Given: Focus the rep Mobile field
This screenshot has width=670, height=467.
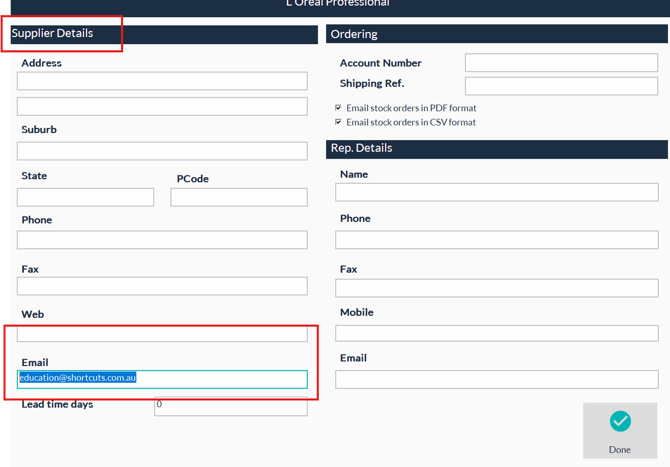Looking at the screenshot, I should (x=496, y=333).
